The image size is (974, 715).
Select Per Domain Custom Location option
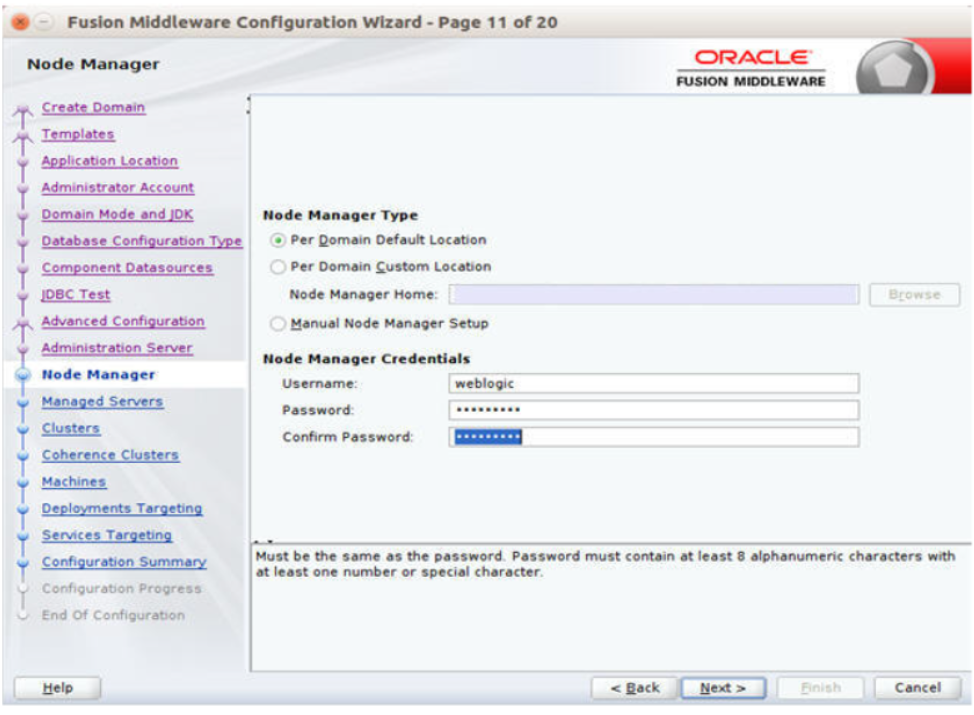point(278,266)
